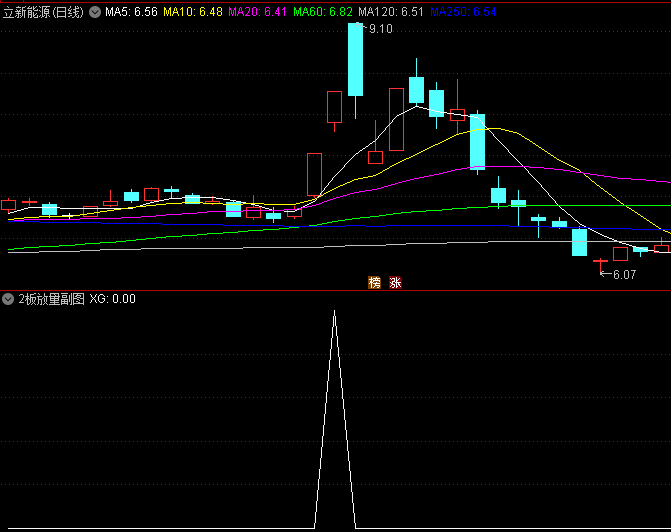Expand dropdown arrow beside 2板放量副图
This screenshot has height=532, width=671.
[9, 299]
